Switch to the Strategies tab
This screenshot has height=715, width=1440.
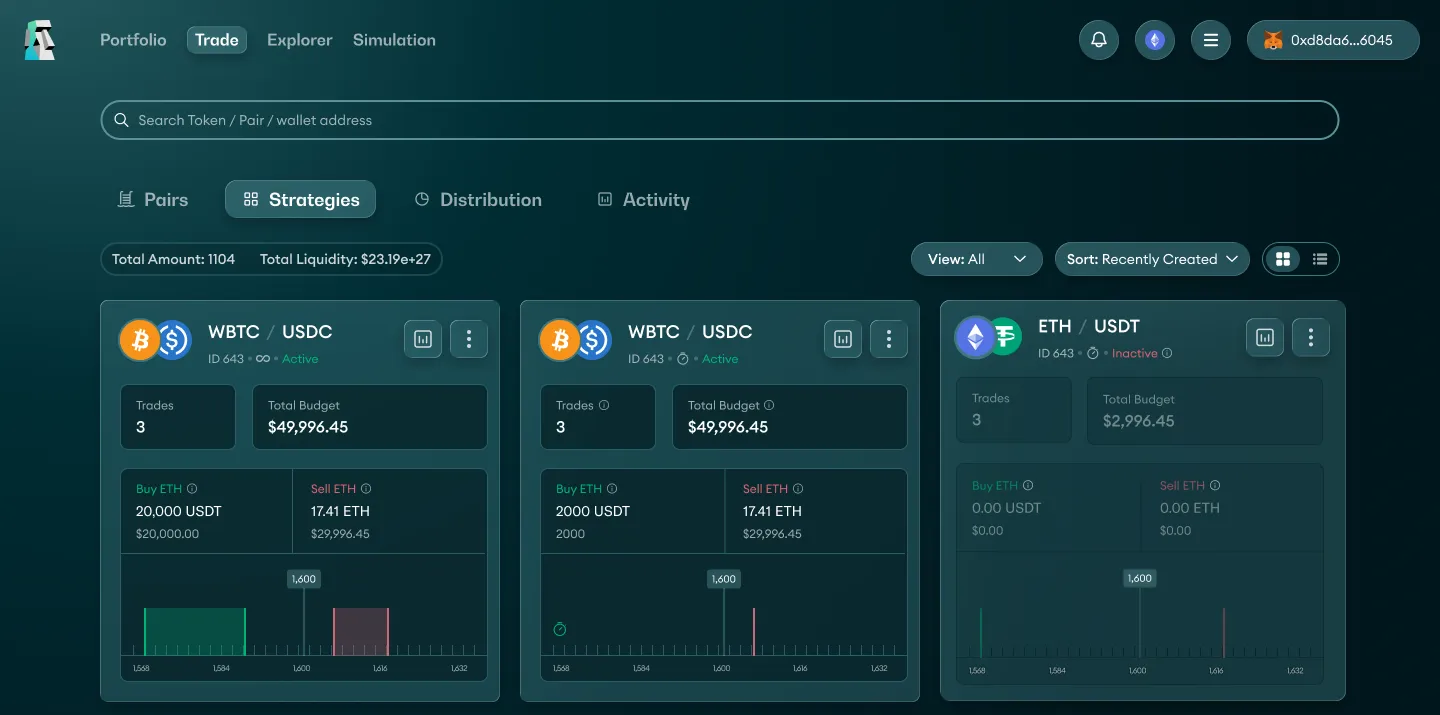coord(301,199)
